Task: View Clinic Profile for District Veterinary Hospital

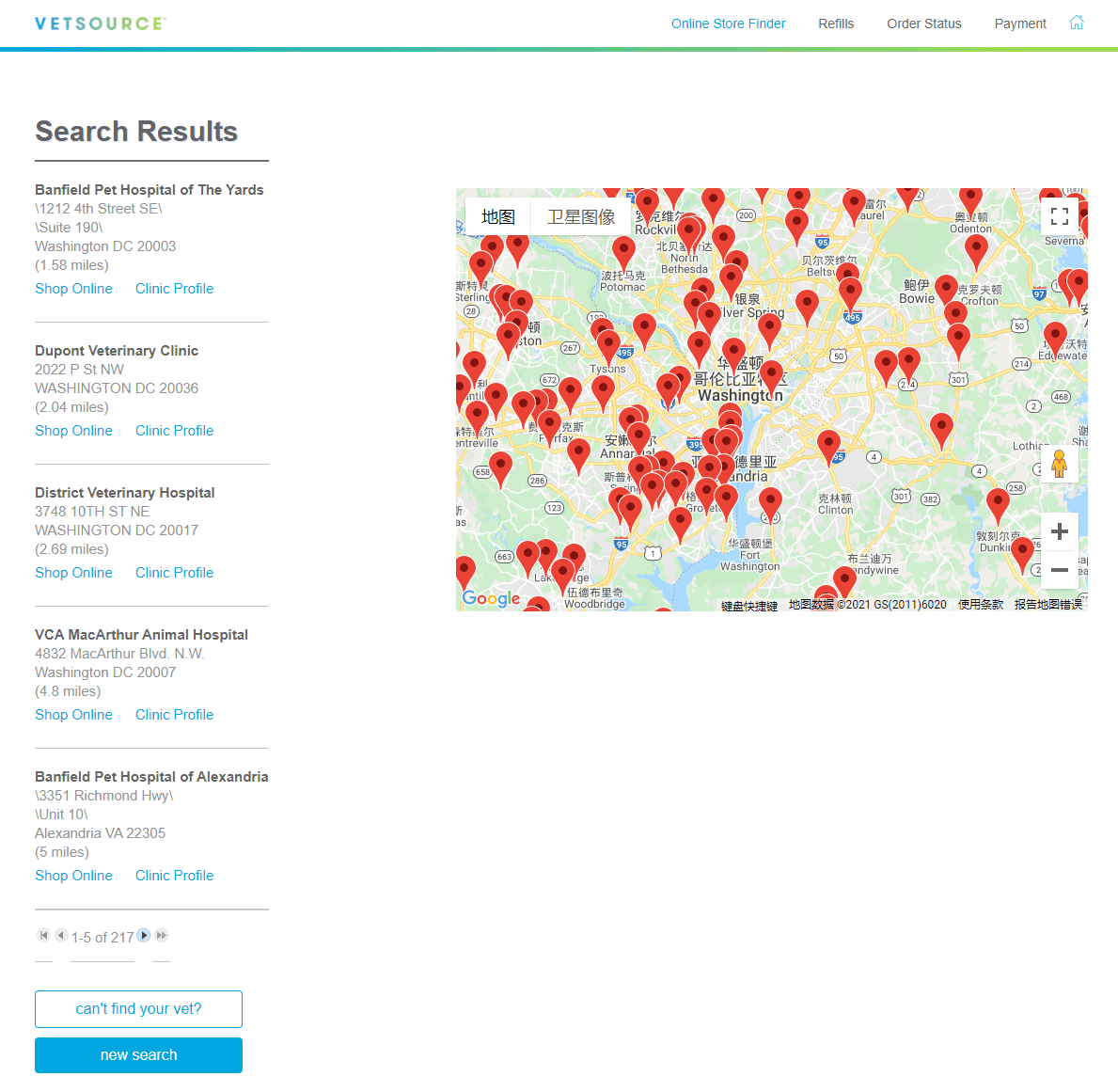Action: (174, 573)
